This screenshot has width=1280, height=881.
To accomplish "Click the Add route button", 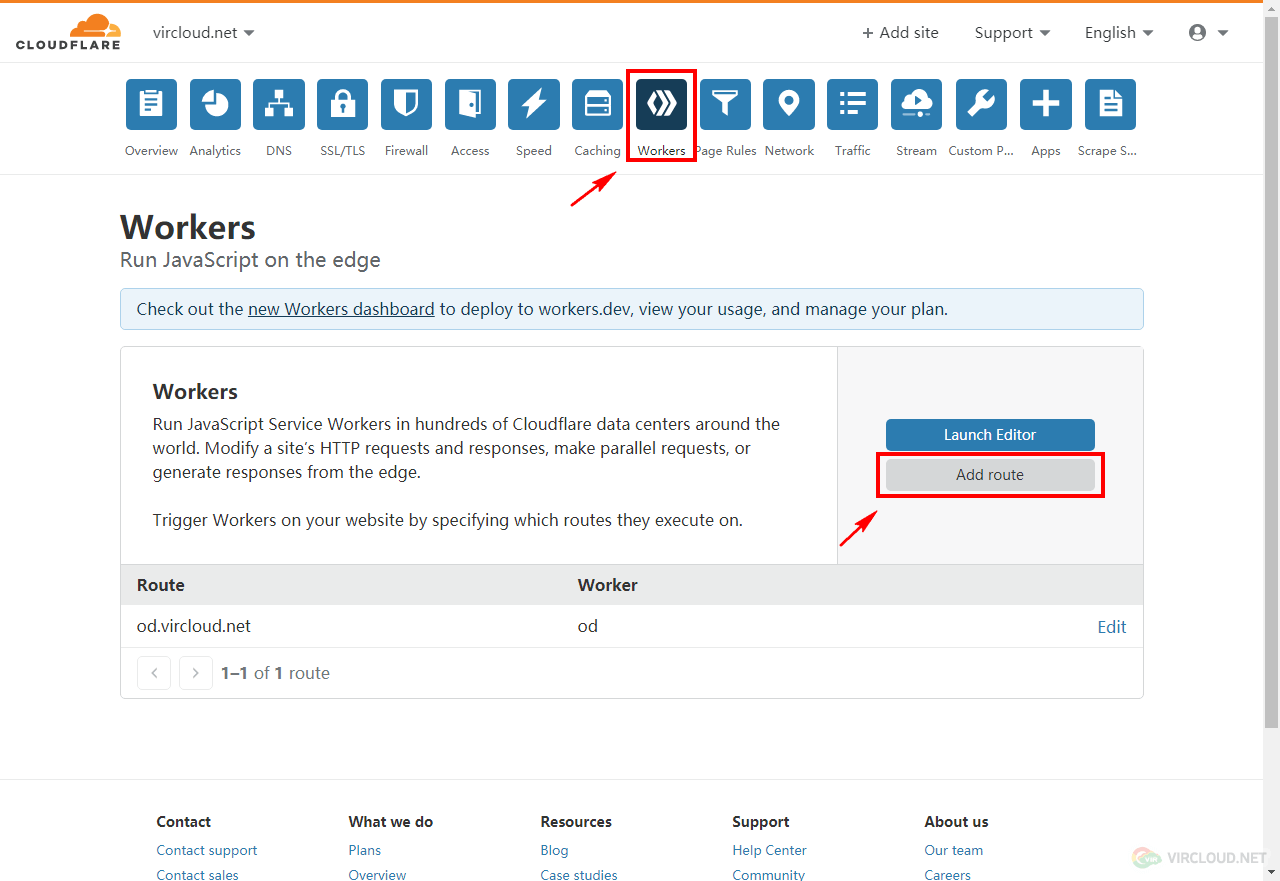I will [x=990, y=475].
